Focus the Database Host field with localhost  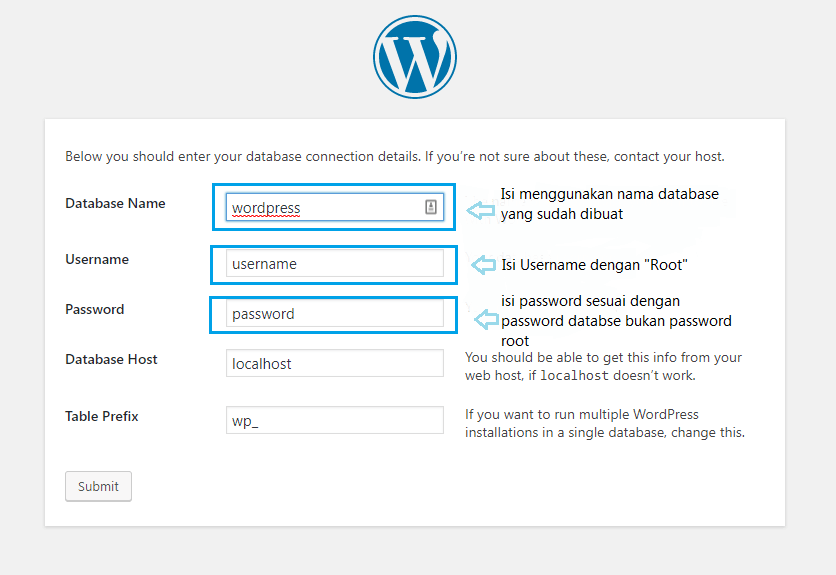(x=334, y=363)
